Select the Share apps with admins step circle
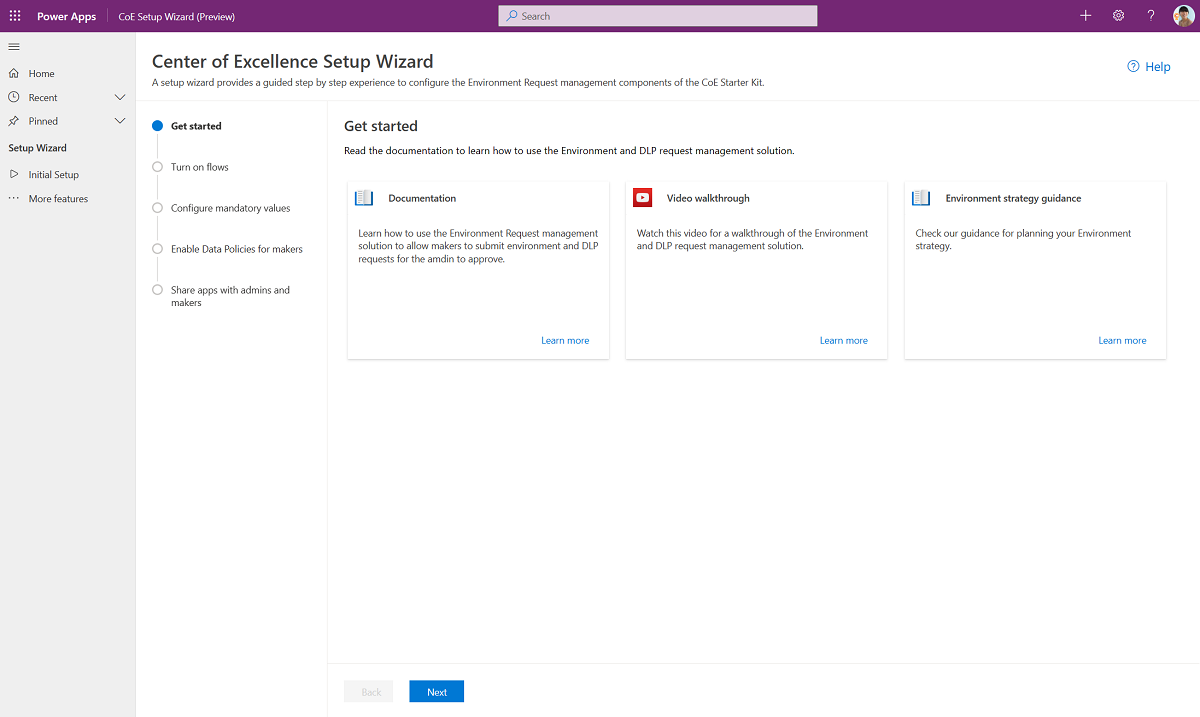Viewport: 1200px width, 717px height. pyautogui.click(x=157, y=290)
